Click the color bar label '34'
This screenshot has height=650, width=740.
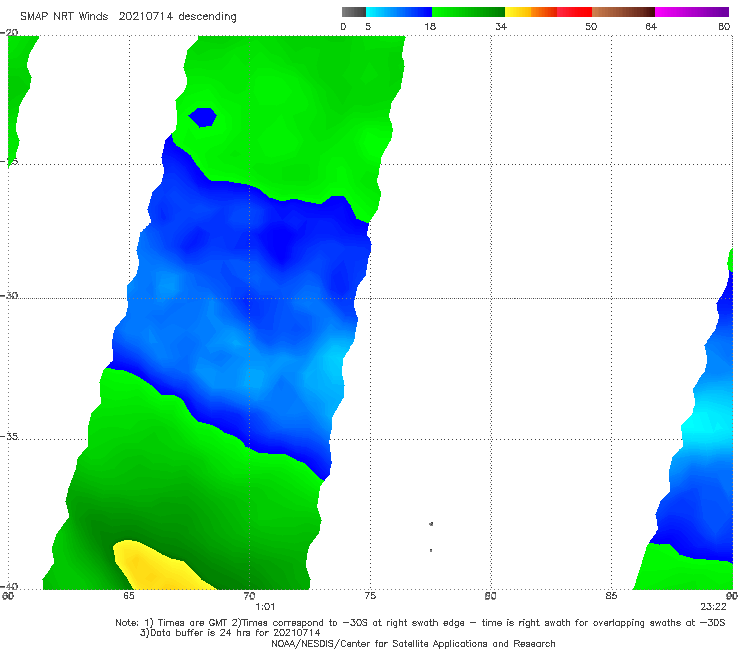pyautogui.click(x=501, y=27)
